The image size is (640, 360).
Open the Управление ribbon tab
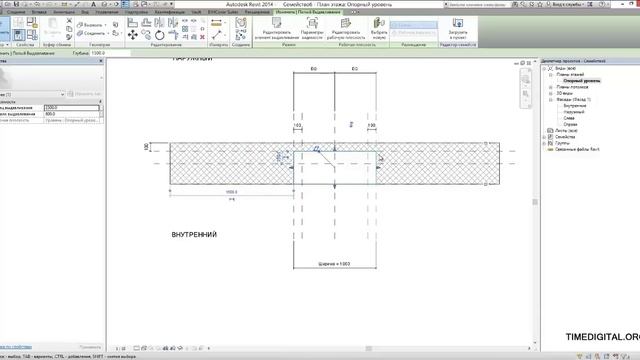107,12
